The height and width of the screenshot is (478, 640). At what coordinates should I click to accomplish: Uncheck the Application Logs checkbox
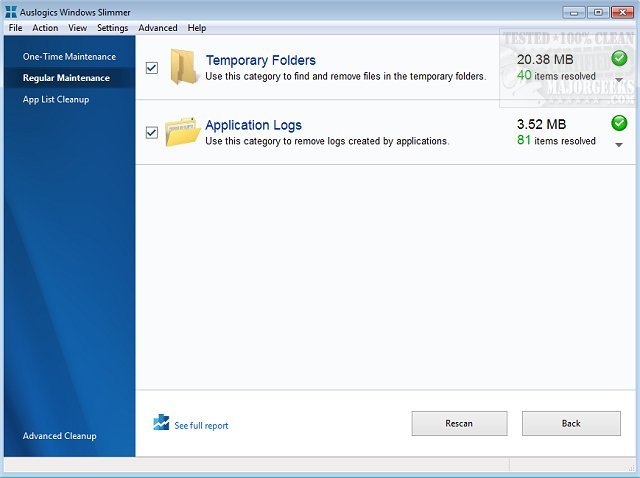tap(152, 132)
